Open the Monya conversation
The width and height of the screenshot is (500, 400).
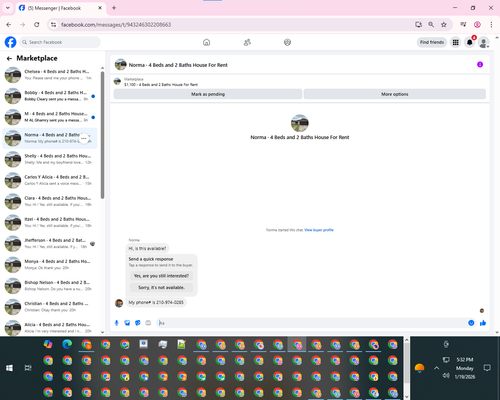pos(50,265)
